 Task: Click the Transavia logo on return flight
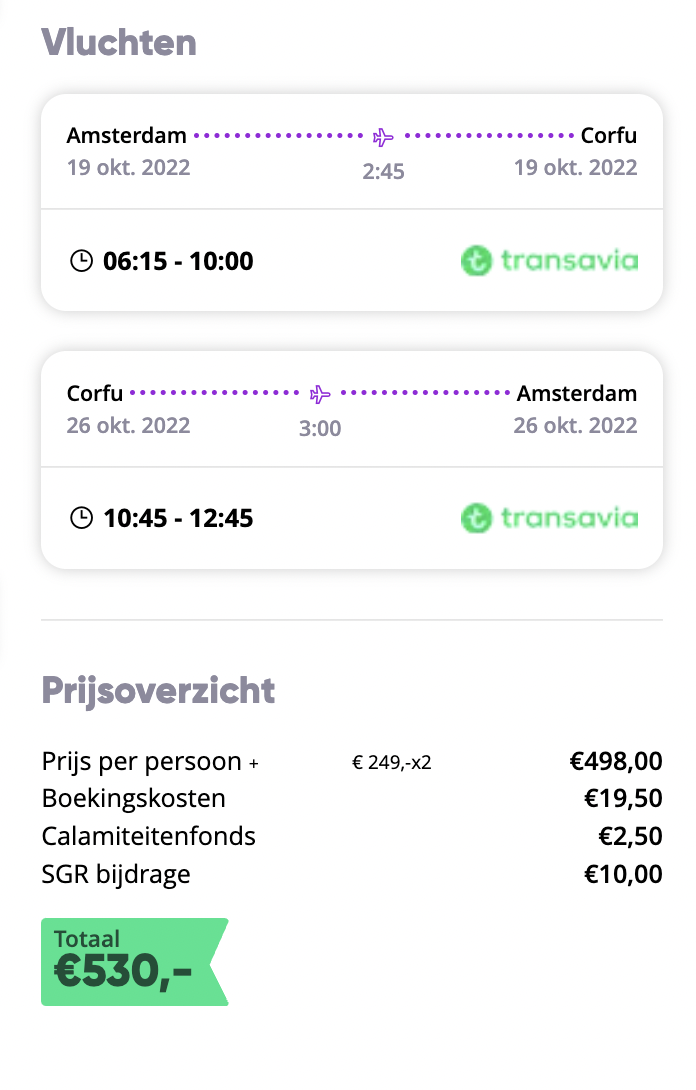click(549, 518)
